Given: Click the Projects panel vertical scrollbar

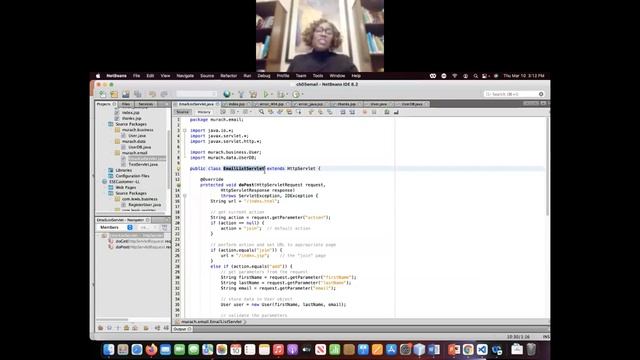Looking at the screenshot, I should [169, 159].
